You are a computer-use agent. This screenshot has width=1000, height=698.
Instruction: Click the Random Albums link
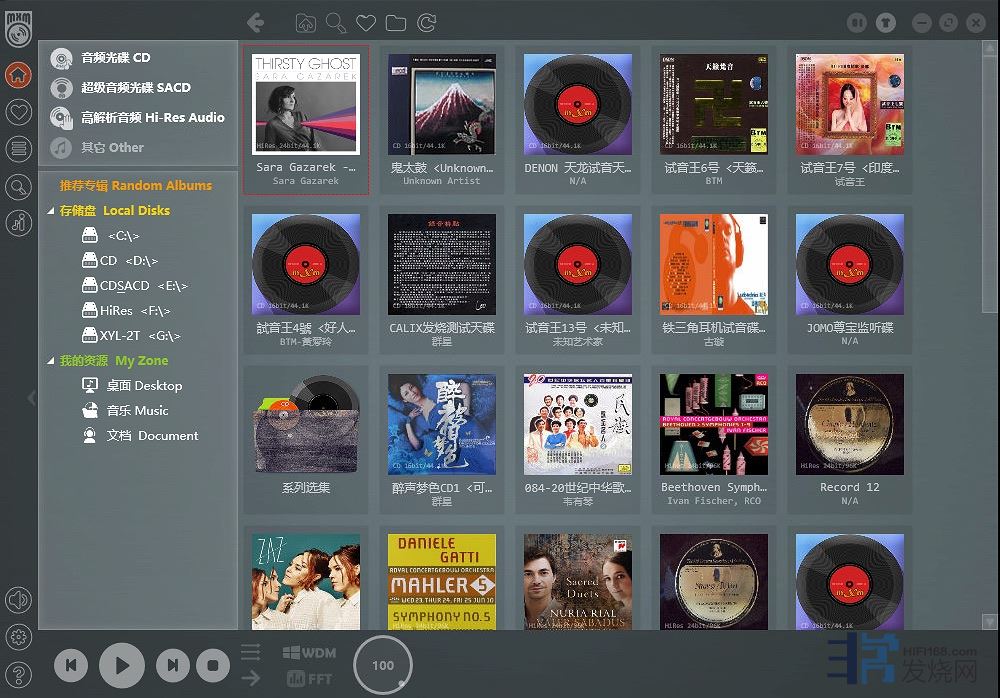pyautogui.click(x=135, y=185)
